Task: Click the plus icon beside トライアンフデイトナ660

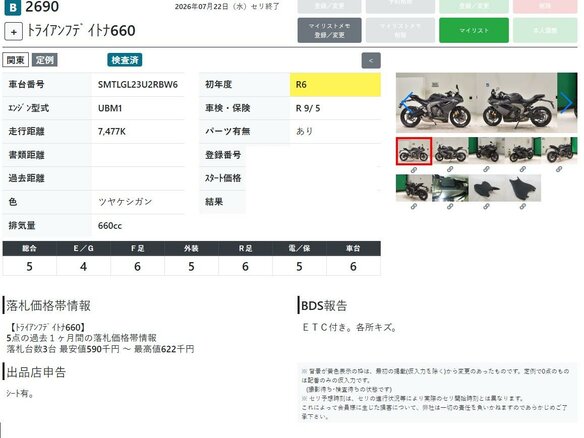Action: click(13, 32)
